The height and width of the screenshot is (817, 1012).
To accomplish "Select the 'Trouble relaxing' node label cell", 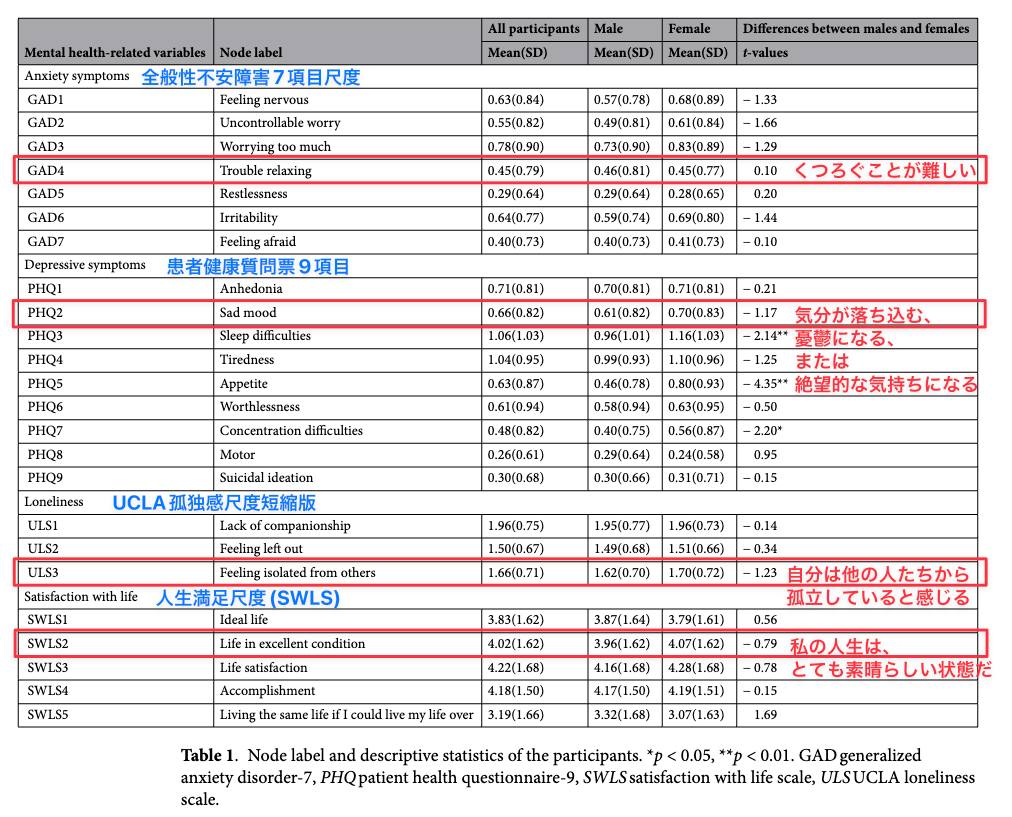I will [x=265, y=170].
